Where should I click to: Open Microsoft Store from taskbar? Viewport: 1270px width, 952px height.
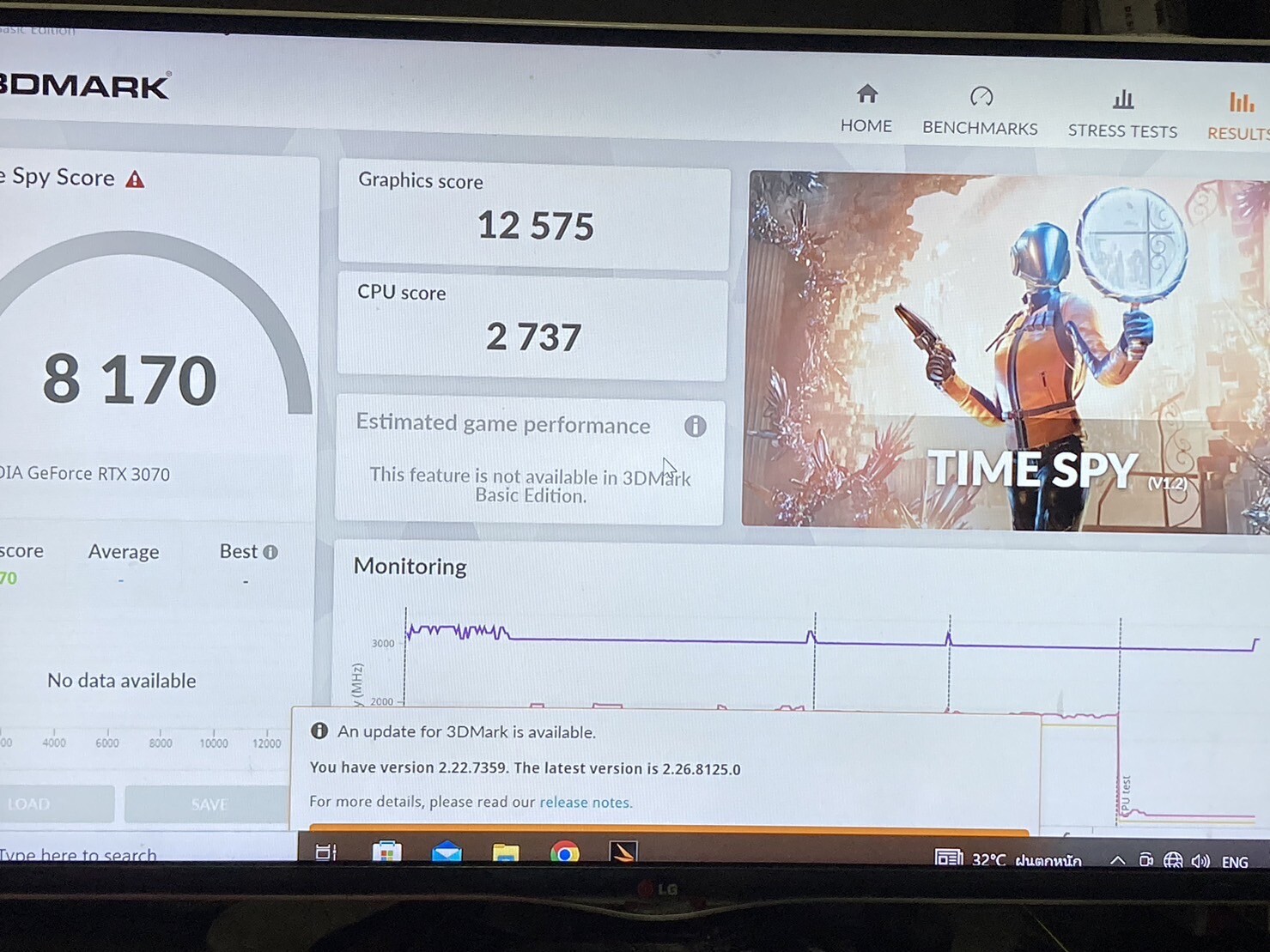tap(386, 851)
